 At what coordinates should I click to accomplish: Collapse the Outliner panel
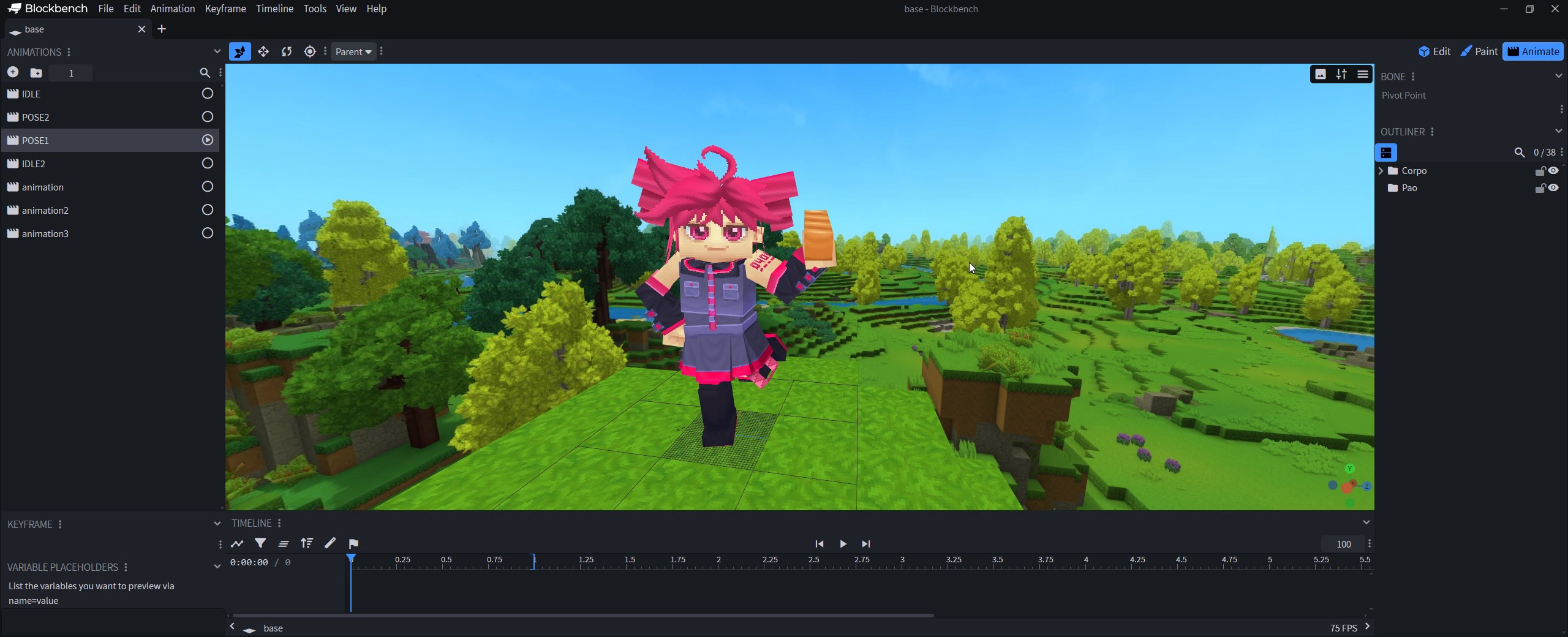[1558, 131]
